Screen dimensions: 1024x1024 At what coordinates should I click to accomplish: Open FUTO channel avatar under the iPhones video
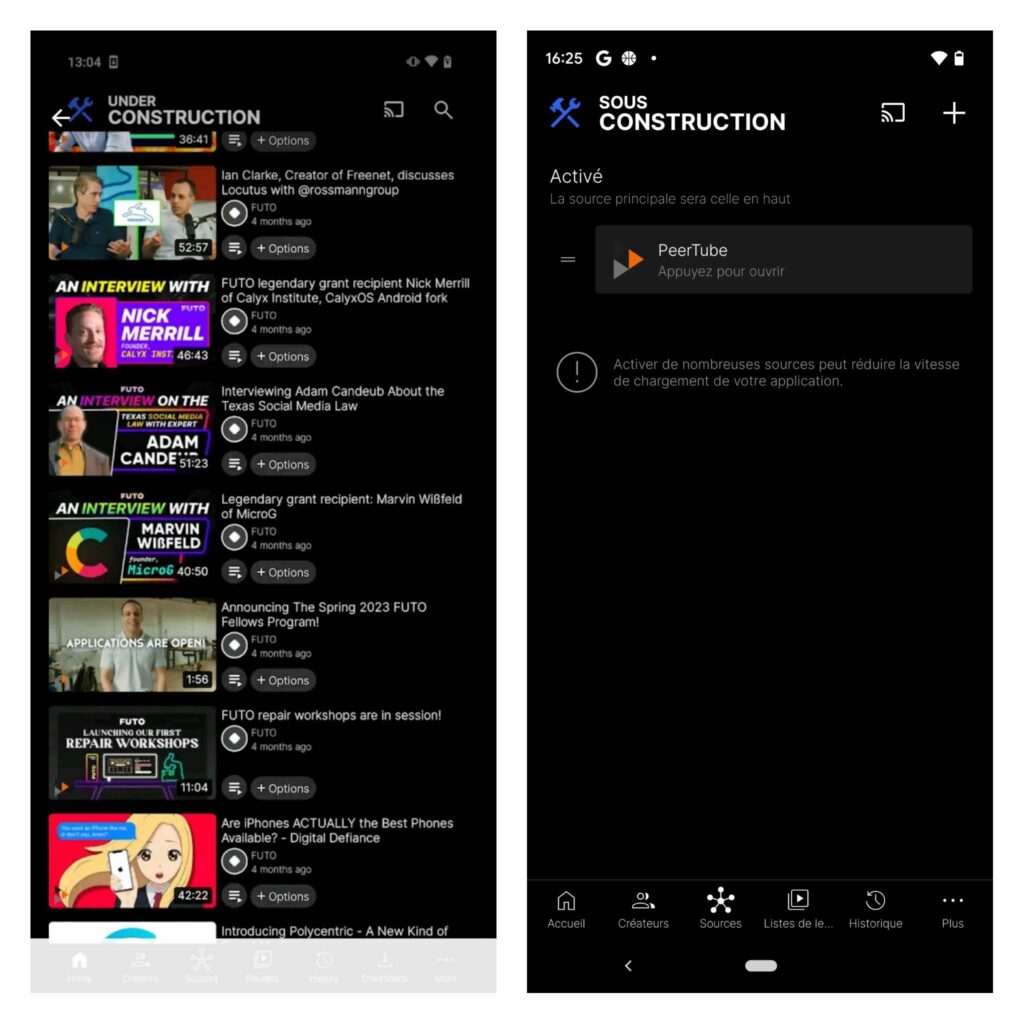tap(234, 861)
